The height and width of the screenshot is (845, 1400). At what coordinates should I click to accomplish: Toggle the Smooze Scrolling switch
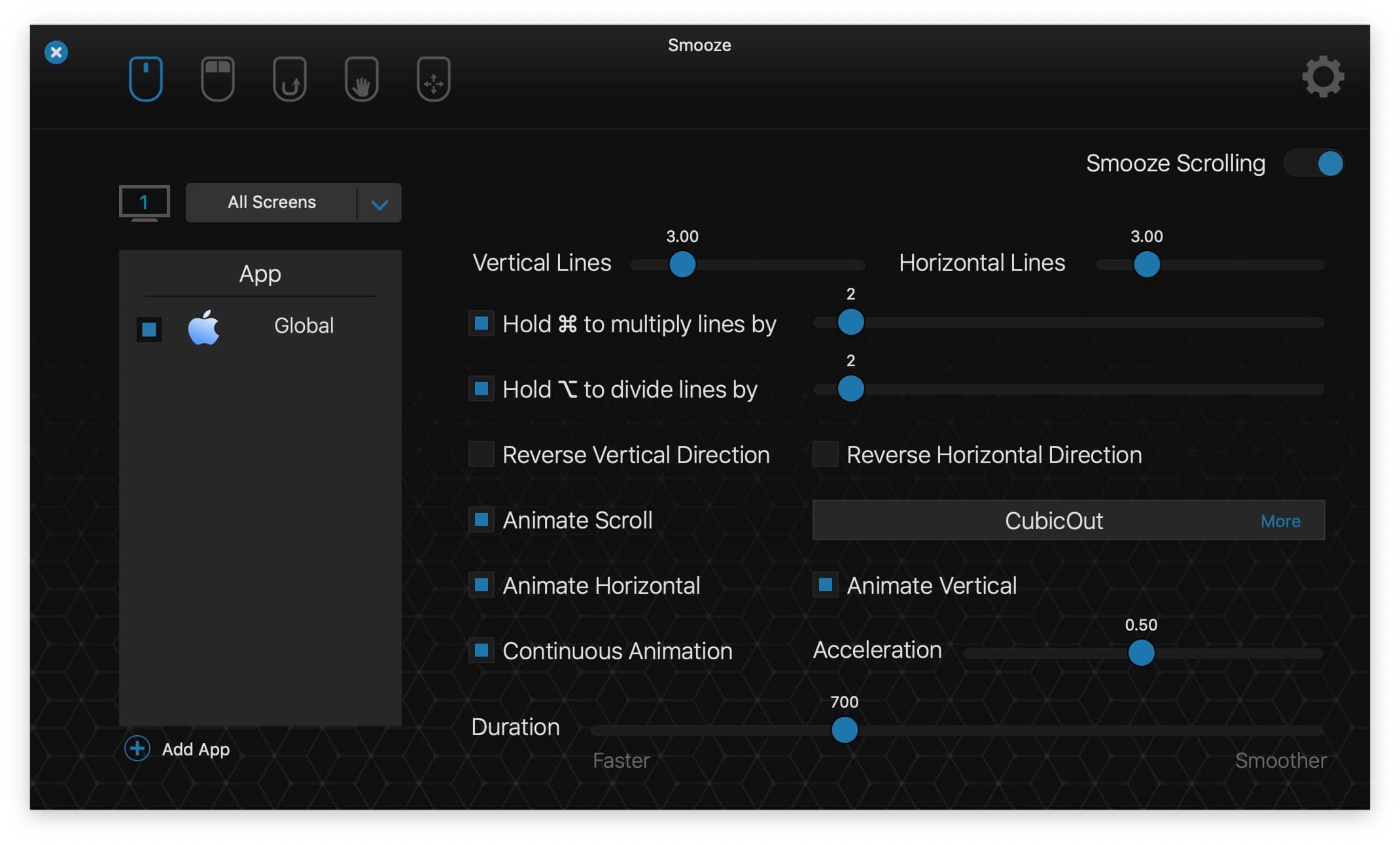click(x=1314, y=163)
